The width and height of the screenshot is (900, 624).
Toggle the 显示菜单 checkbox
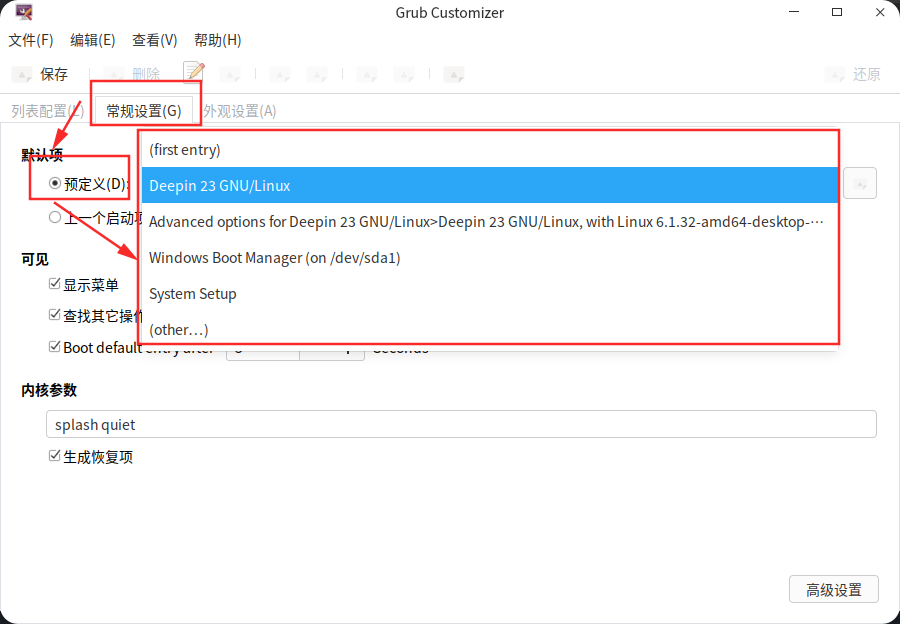(x=55, y=284)
